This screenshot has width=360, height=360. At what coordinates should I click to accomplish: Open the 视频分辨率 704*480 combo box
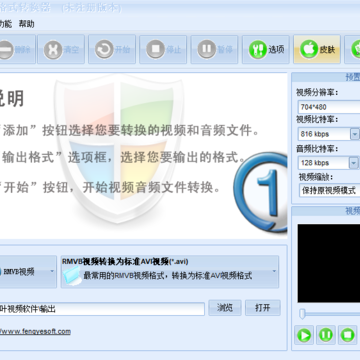tap(329, 107)
